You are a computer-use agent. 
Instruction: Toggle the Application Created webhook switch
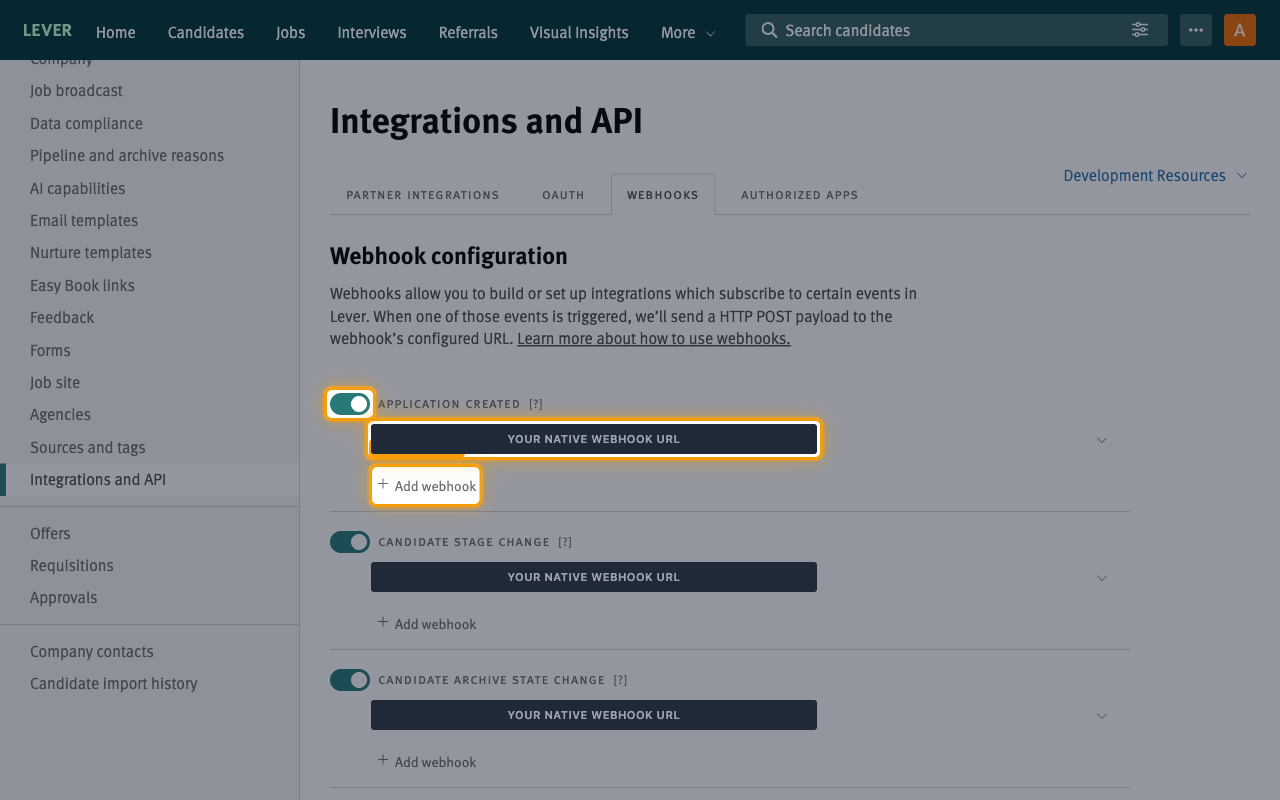pyautogui.click(x=350, y=404)
